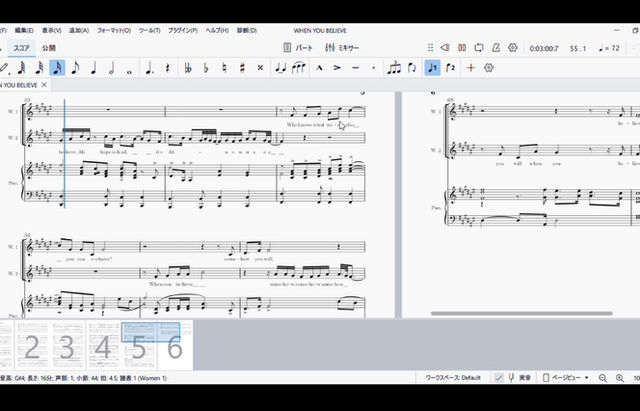Apply natural accidental
This screenshot has height=411, width=640.
[224, 68]
